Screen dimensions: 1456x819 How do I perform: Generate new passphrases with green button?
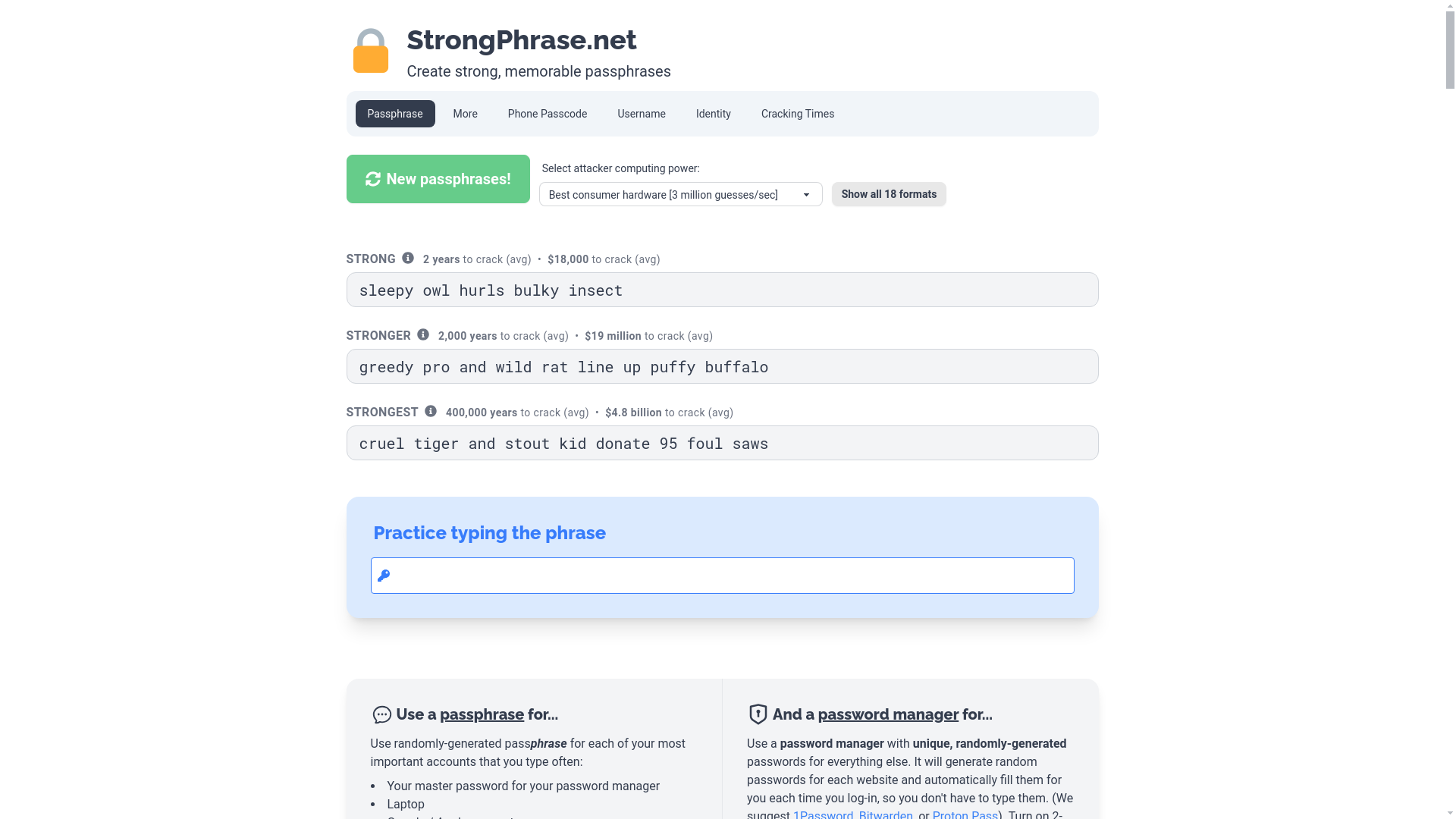coord(438,179)
